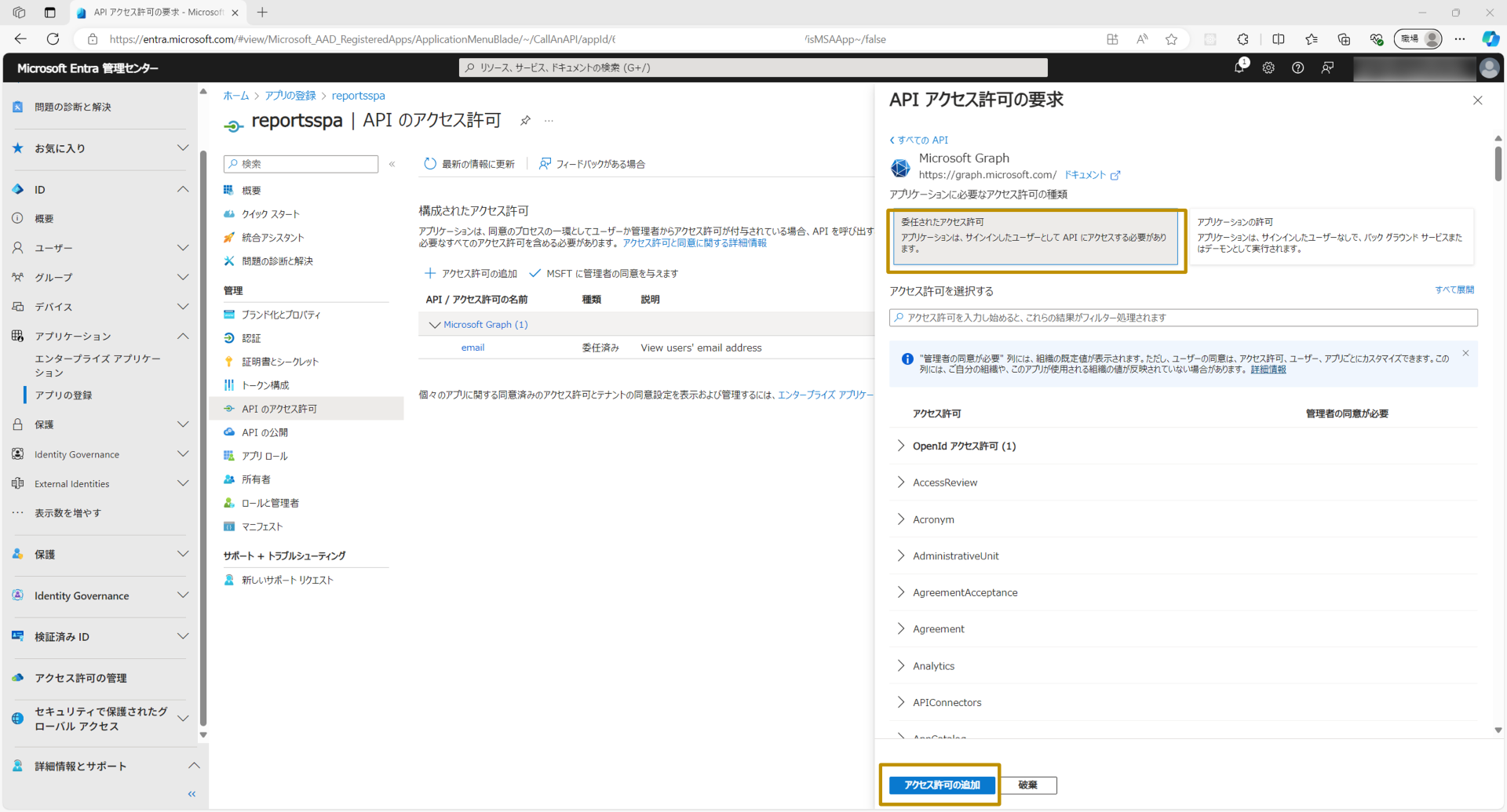Viewport: 1507px width, 812px height.
Task: Click アクセス許可の追加 blue button
Action: tap(942, 785)
